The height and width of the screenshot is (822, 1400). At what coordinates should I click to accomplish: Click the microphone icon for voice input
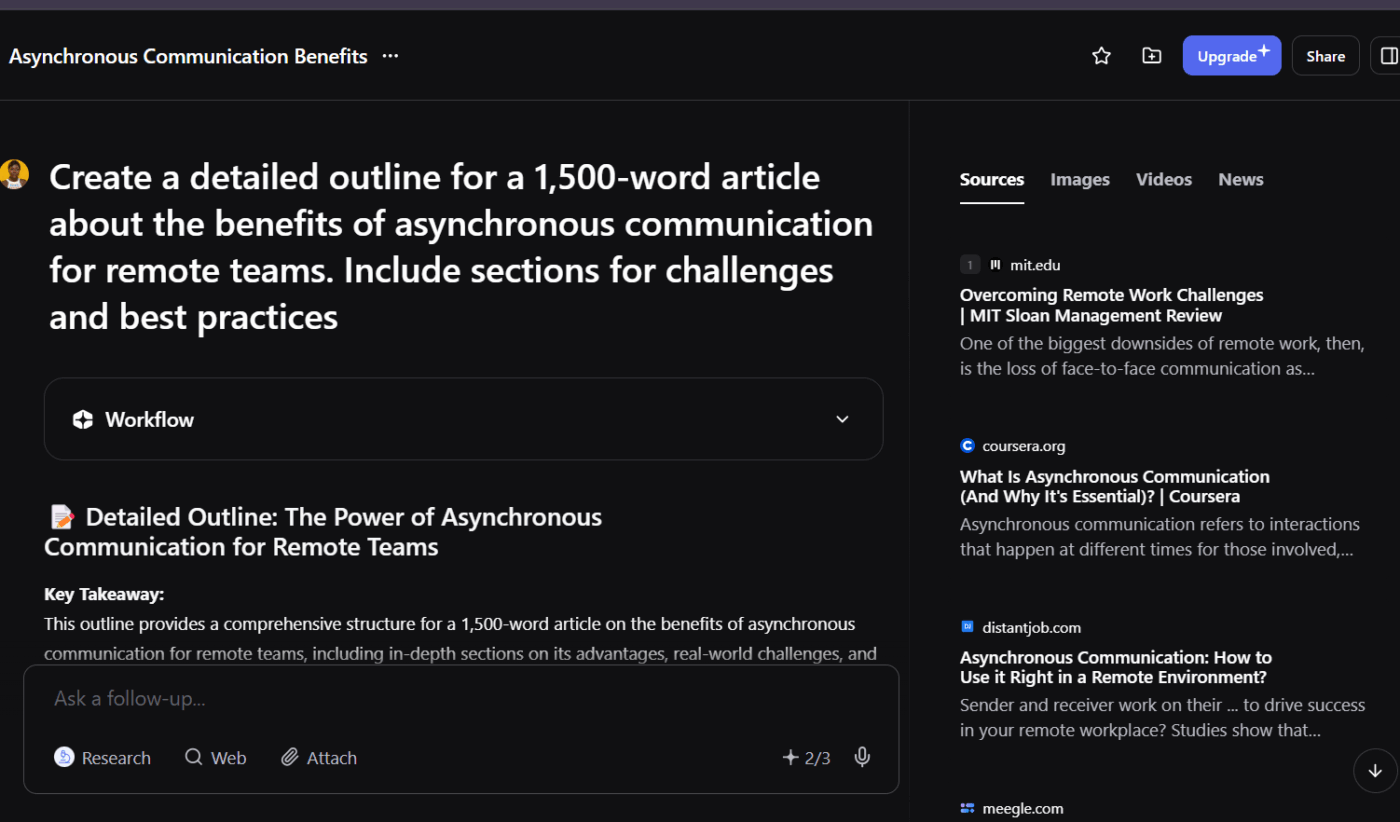click(x=862, y=757)
